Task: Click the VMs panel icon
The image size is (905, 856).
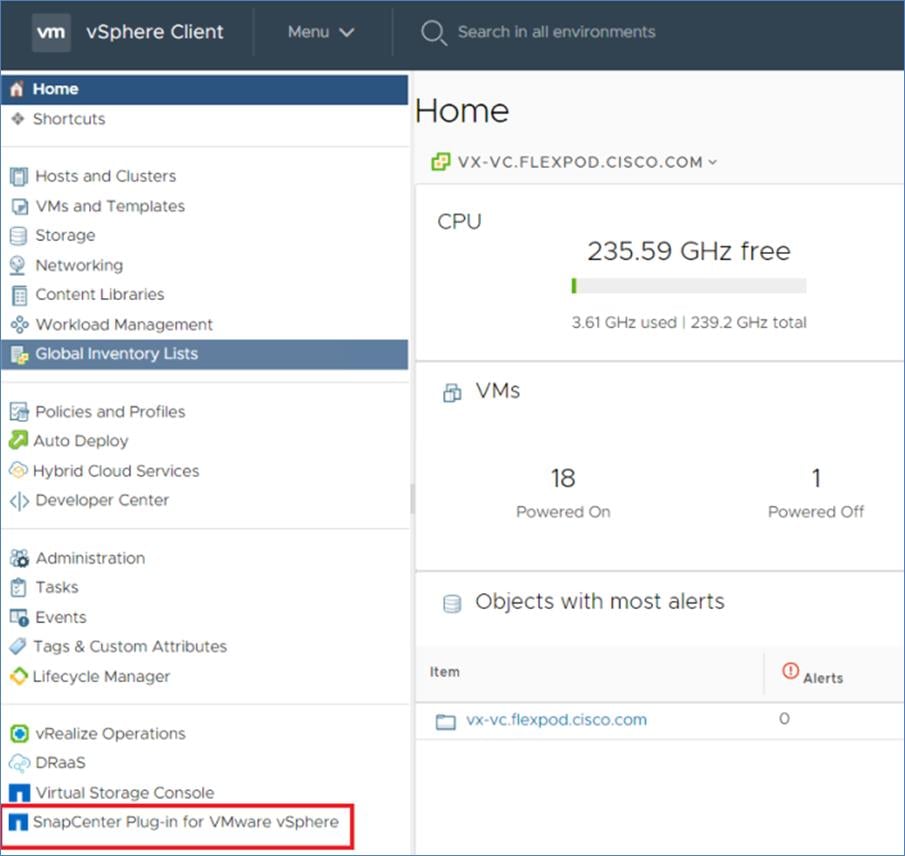Action: (452, 393)
